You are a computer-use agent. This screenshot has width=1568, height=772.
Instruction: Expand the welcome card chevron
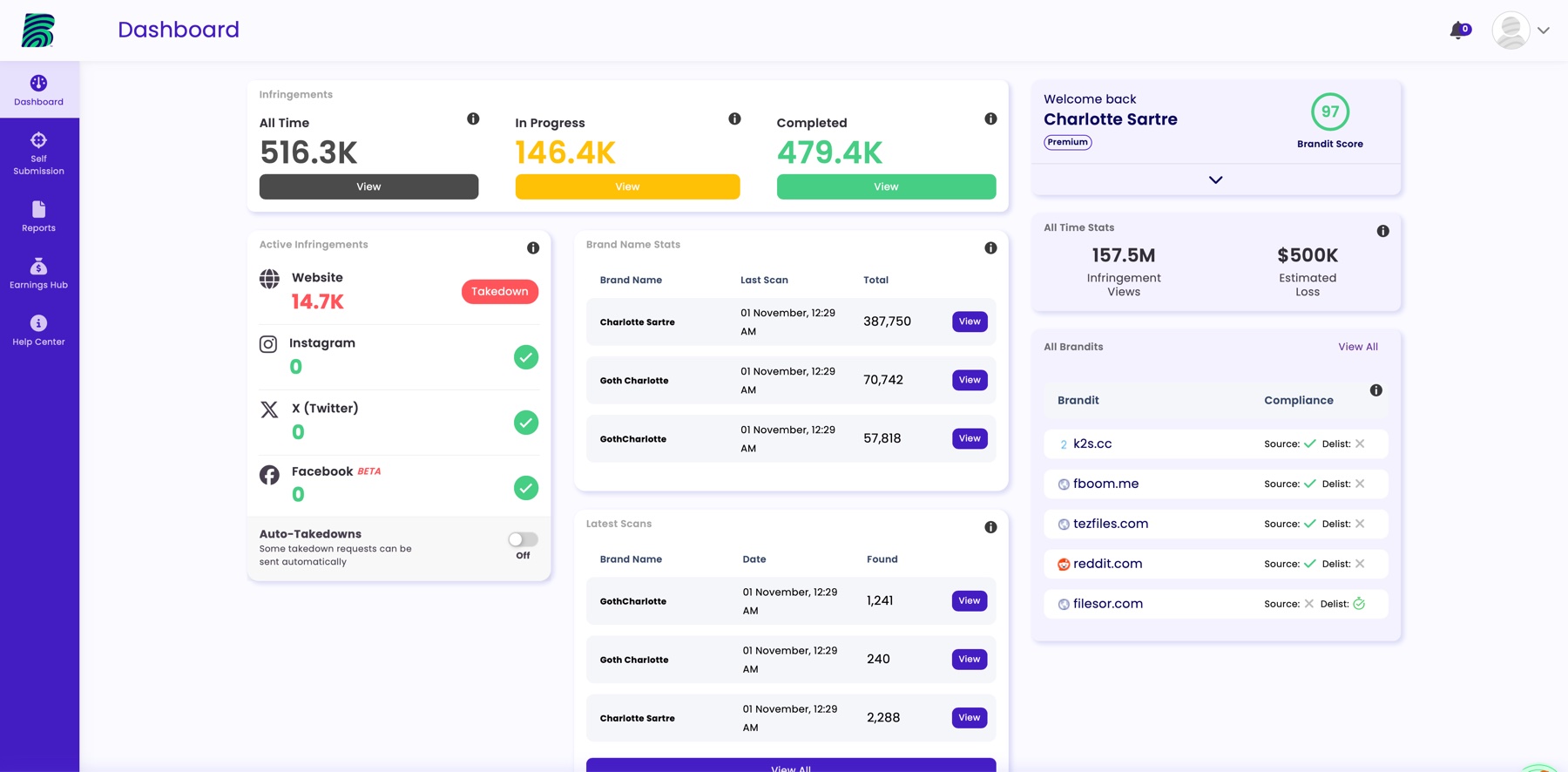1216,179
